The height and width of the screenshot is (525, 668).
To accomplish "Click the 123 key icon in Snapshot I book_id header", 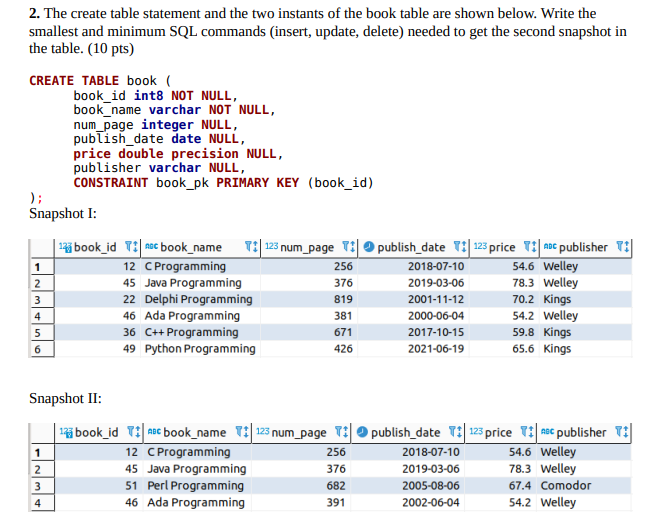I will coord(65,247).
